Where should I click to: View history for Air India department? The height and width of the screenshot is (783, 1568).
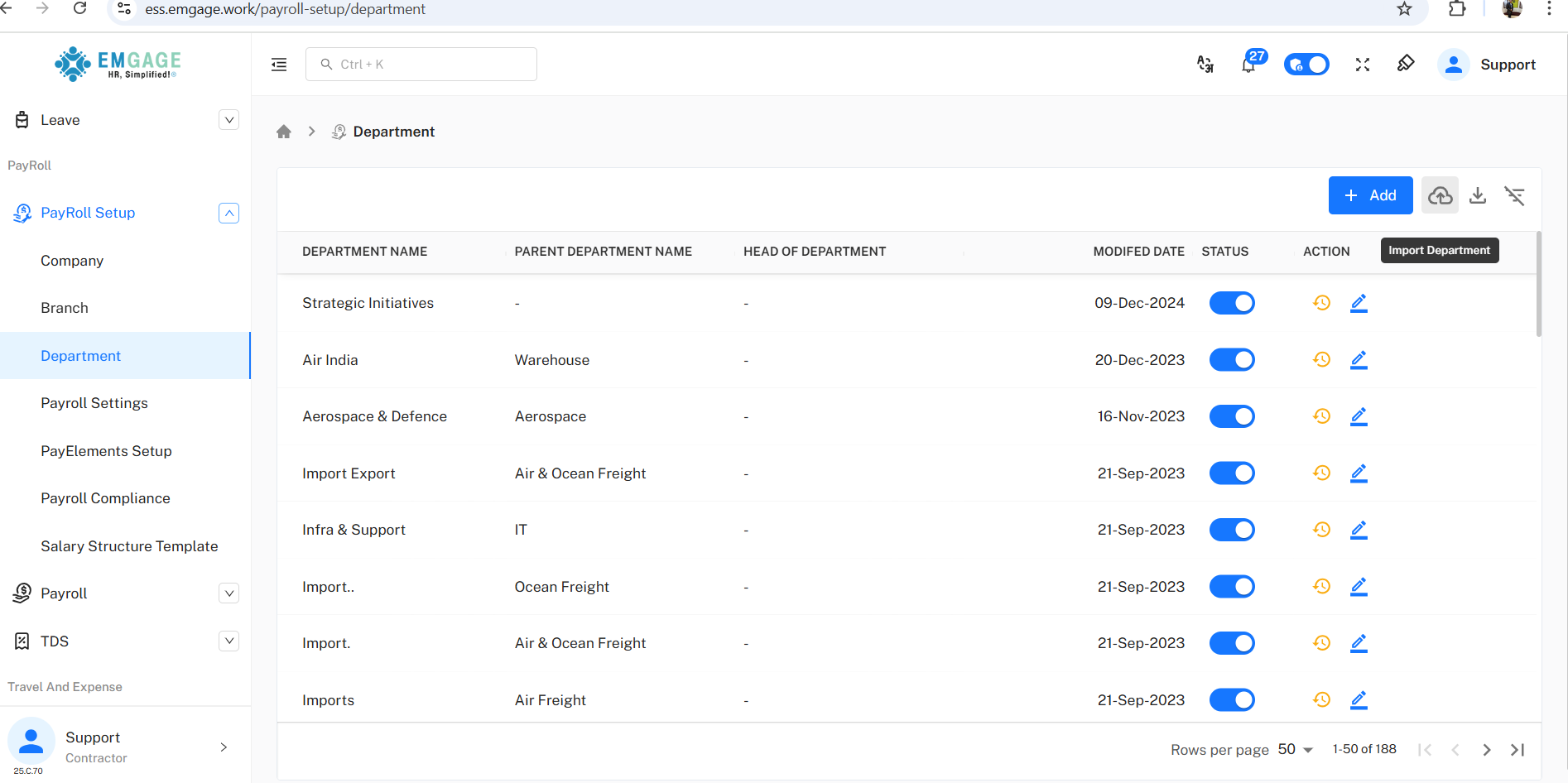pyautogui.click(x=1321, y=360)
